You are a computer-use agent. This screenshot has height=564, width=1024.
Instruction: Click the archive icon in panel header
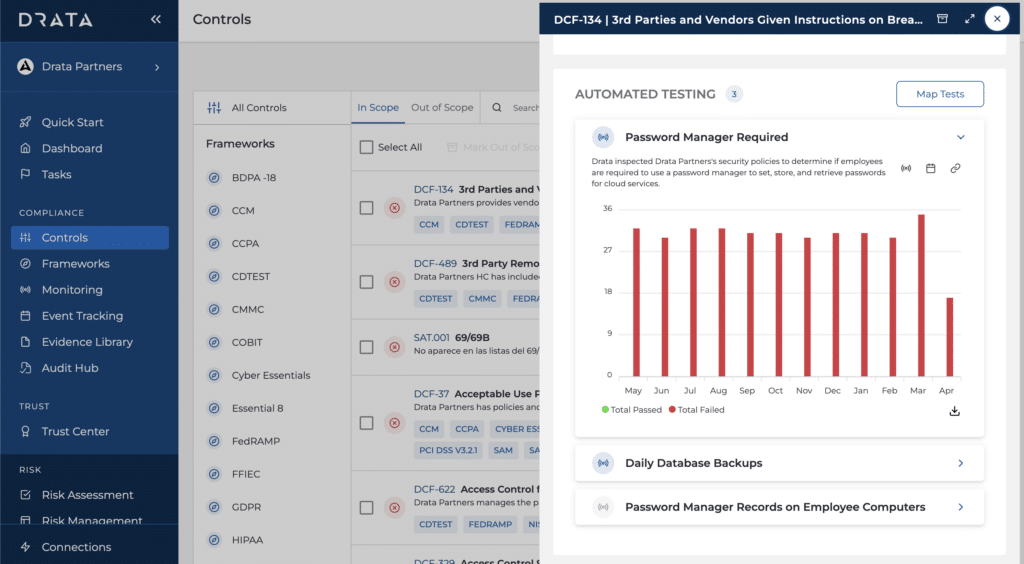[x=942, y=19]
